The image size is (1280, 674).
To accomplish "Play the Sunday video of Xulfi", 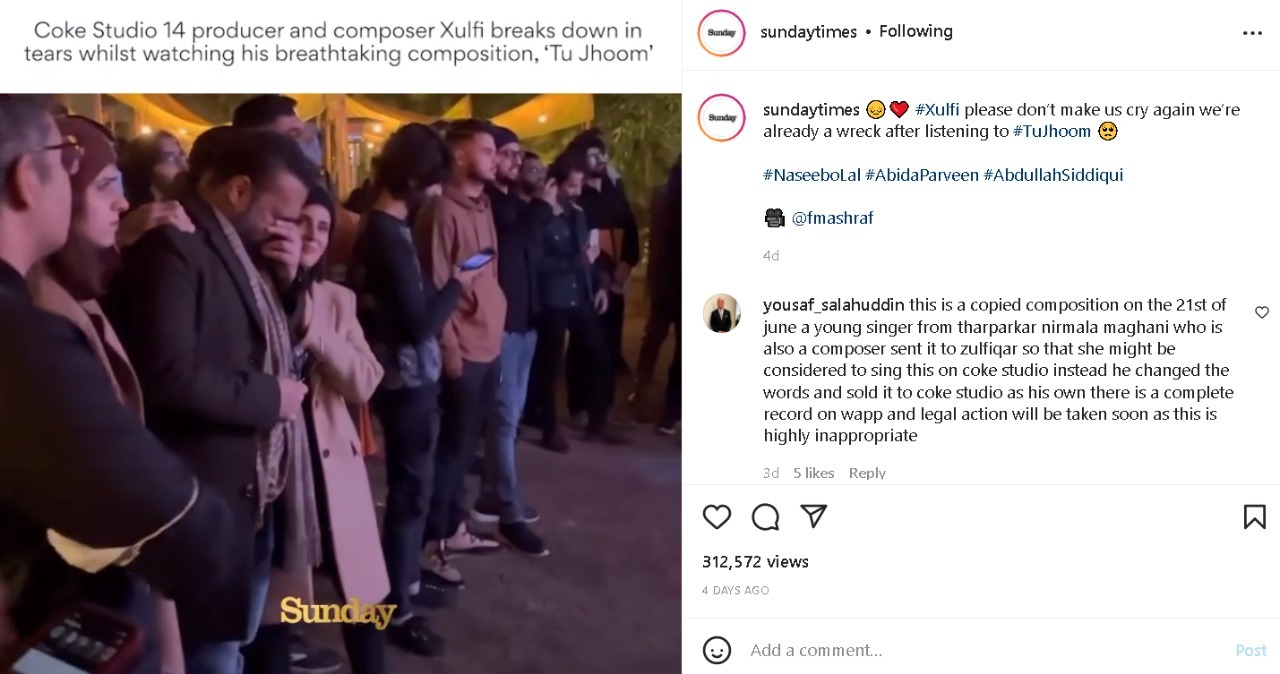I will (x=341, y=383).
